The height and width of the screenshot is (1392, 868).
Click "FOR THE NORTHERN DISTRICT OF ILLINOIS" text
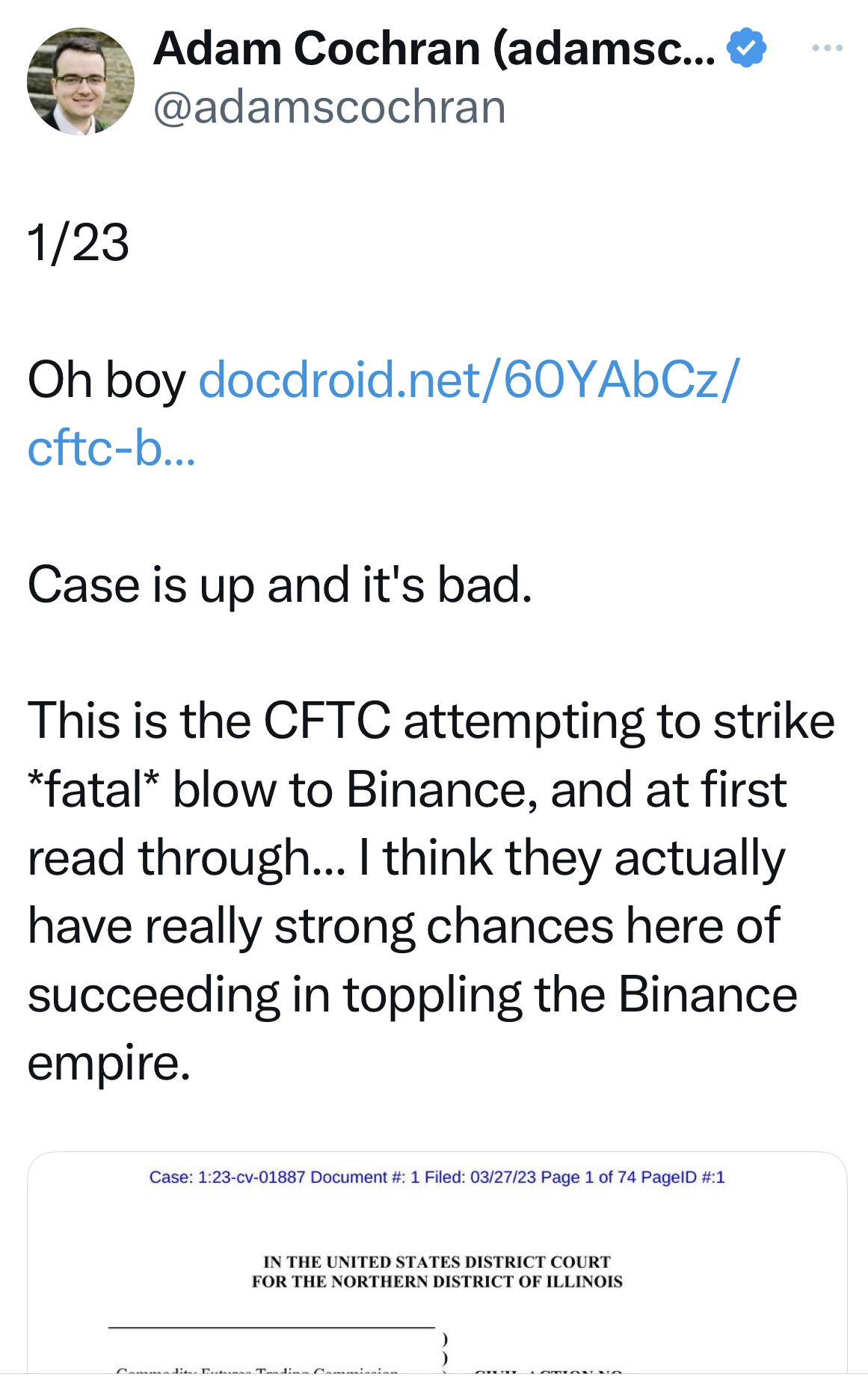(437, 1281)
